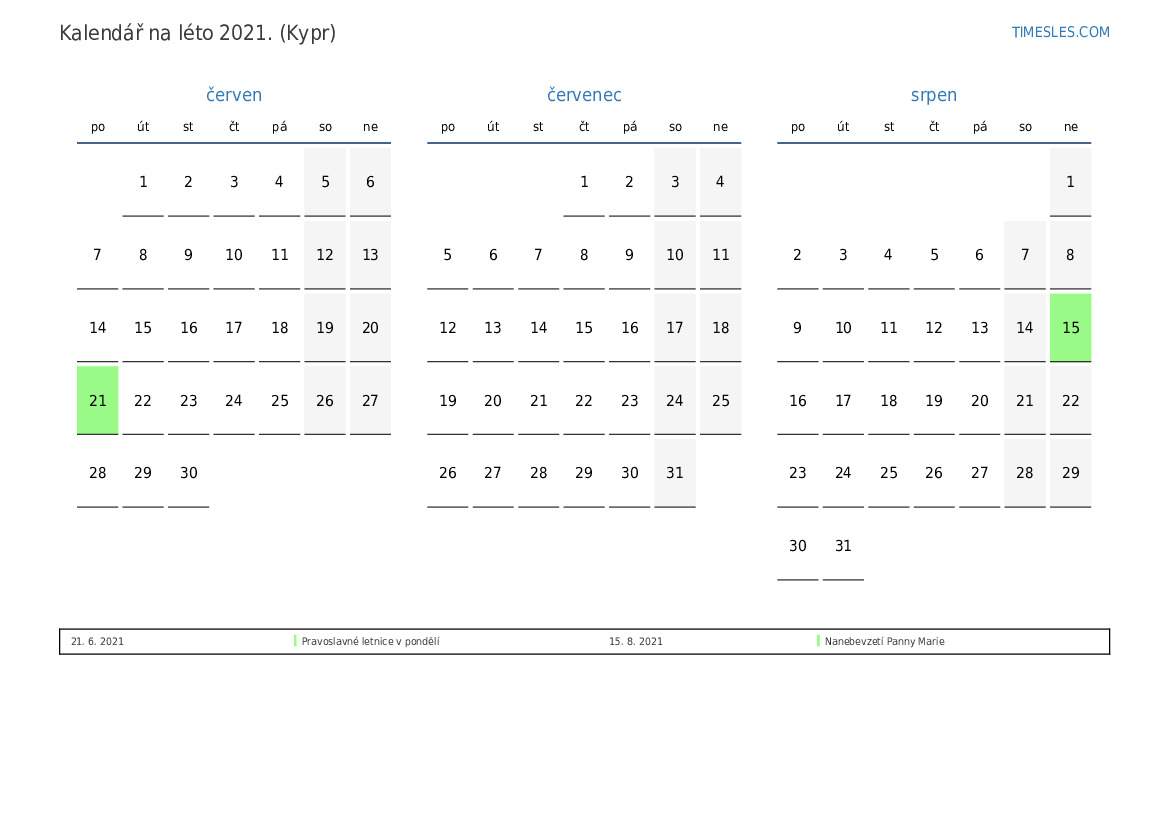
Task: Select Saturday July 17 cell
Action: tap(675, 328)
